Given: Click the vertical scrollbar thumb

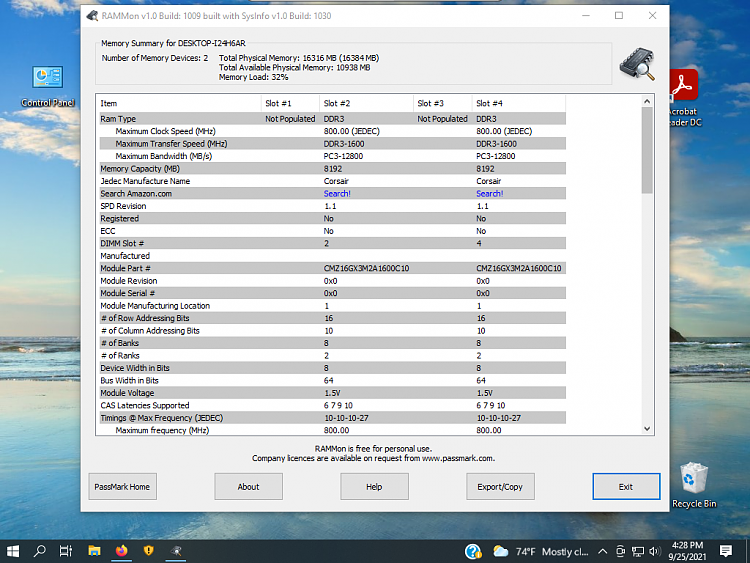Looking at the screenshot, I should point(647,150).
